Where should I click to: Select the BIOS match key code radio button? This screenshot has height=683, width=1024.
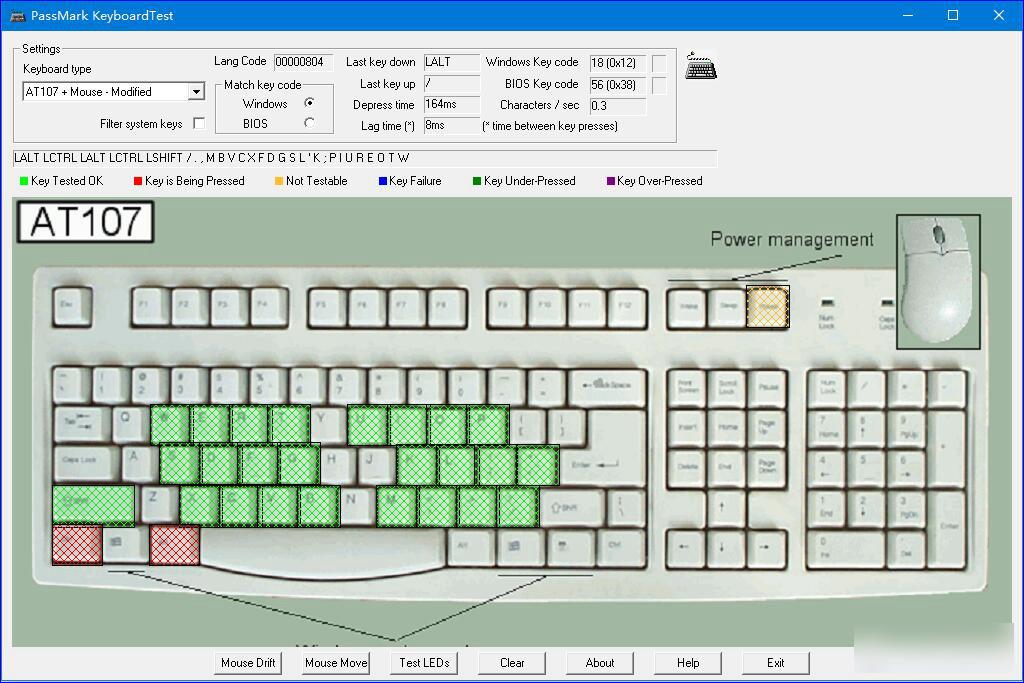309,123
